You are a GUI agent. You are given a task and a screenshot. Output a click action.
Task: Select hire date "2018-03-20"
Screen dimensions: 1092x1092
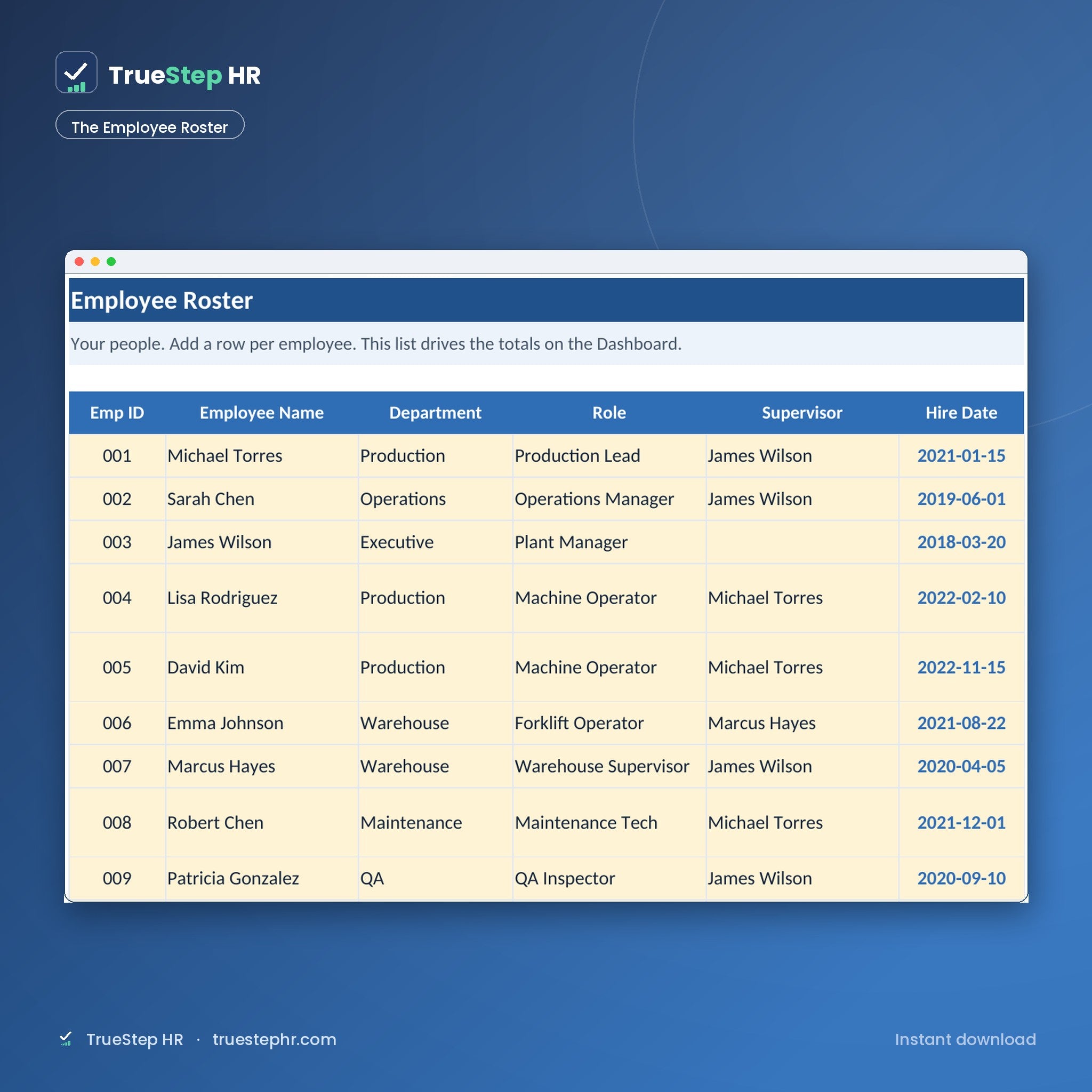tap(961, 542)
